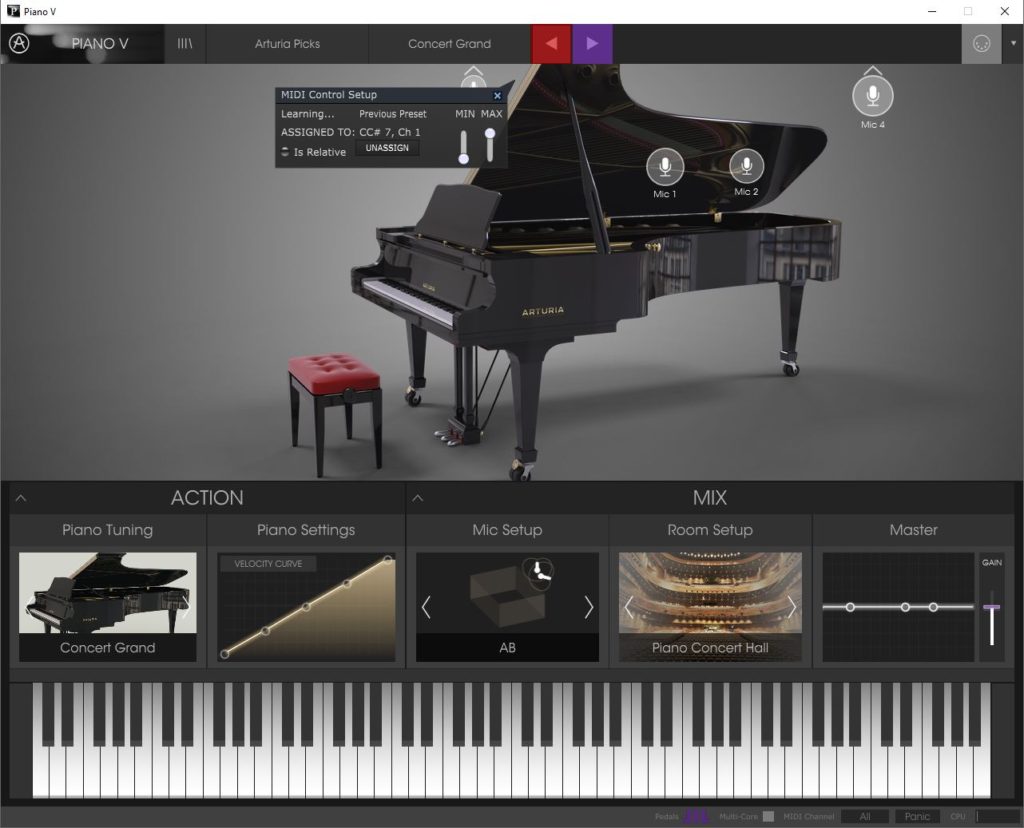Open the Piano Tuning tab
The width and height of the screenshot is (1024, 828).
click(x=108, y=530)
